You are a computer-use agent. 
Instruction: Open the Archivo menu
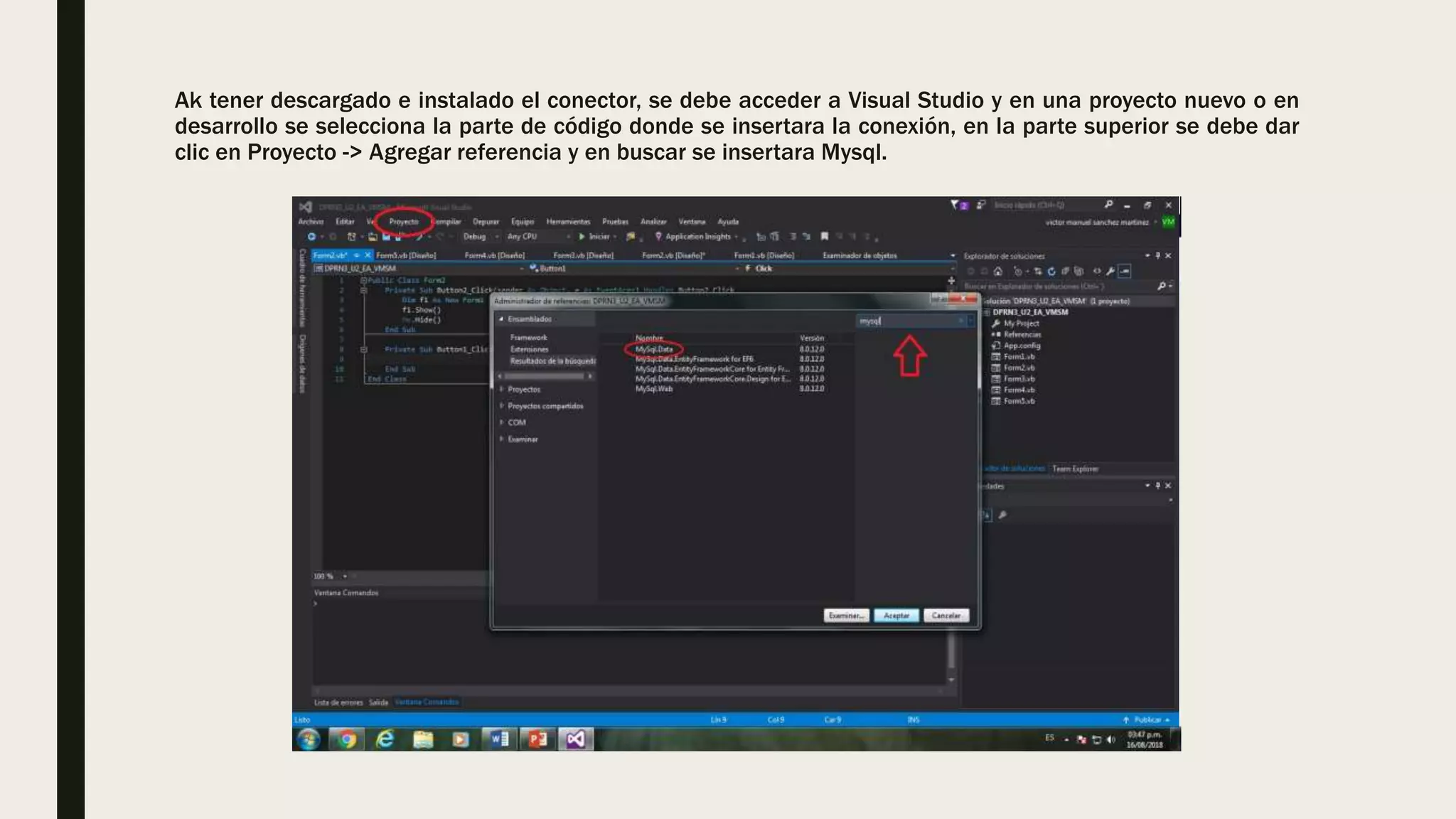click(311, 222)
